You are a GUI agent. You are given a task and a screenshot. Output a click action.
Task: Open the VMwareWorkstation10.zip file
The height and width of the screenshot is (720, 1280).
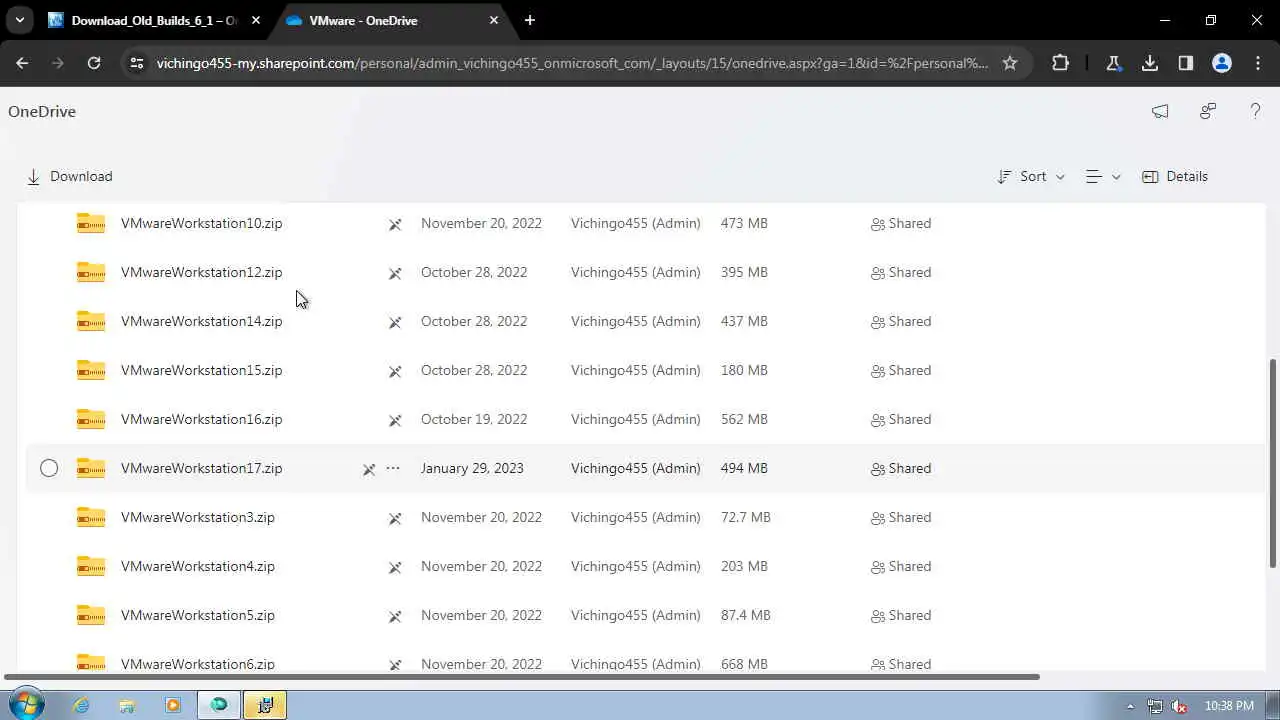point(201,223)
